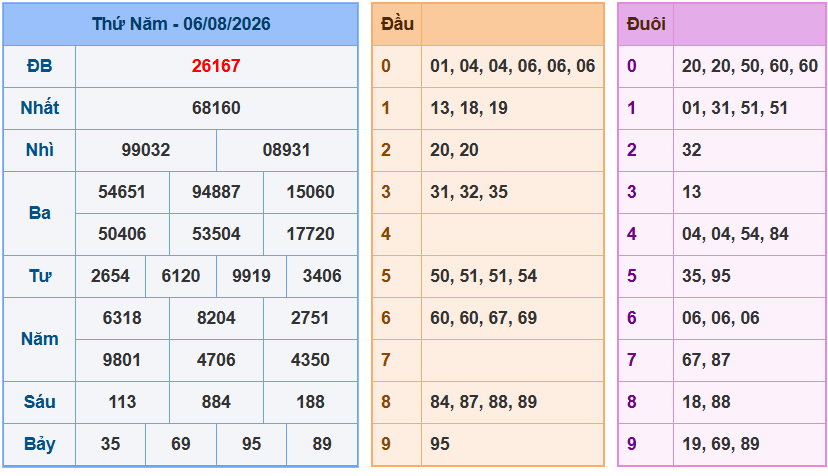Image resolution: width=828 pixels, height=476 pixels.
Task: Choose Ba prize number 15060
Action: tap(310, 192)
